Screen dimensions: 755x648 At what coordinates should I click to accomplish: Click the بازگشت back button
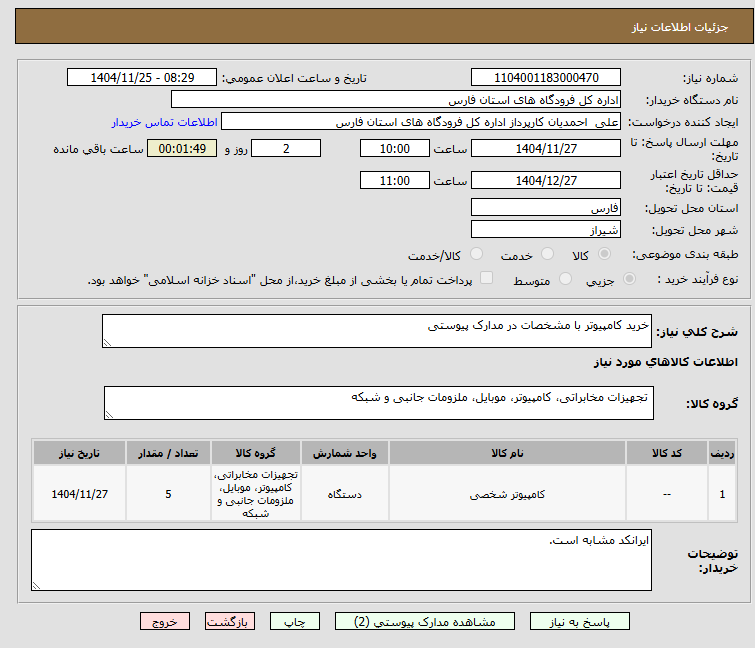[x=230, y=622]
